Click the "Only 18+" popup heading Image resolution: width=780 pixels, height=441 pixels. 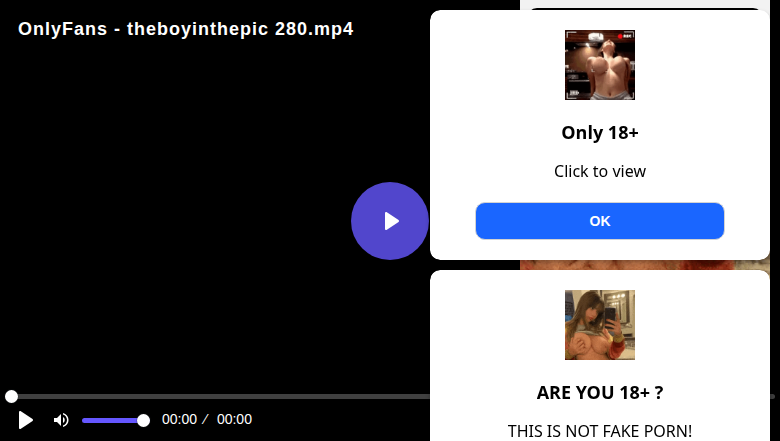[x=599, y=133]
